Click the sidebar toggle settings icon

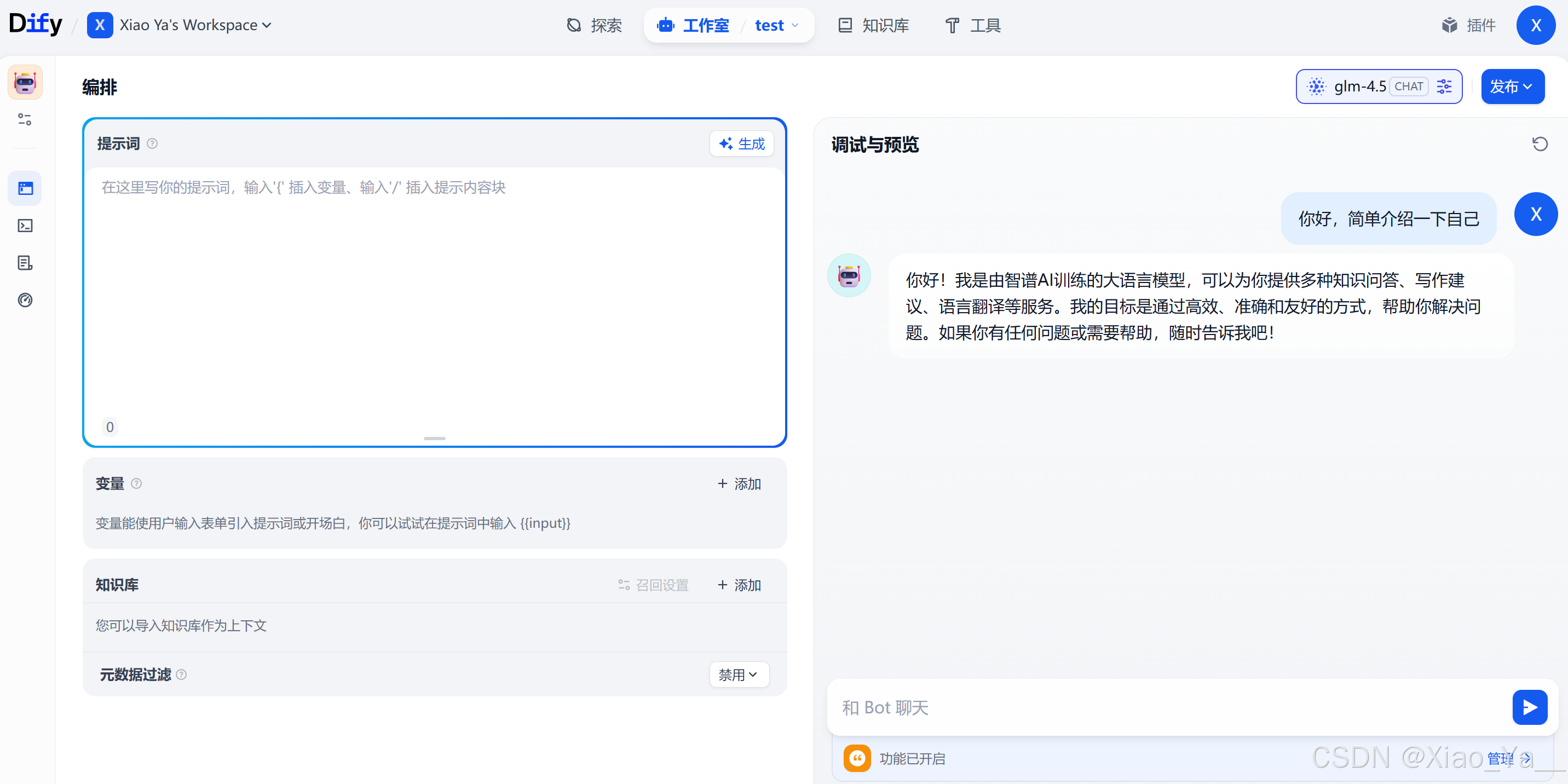(25, 119)
